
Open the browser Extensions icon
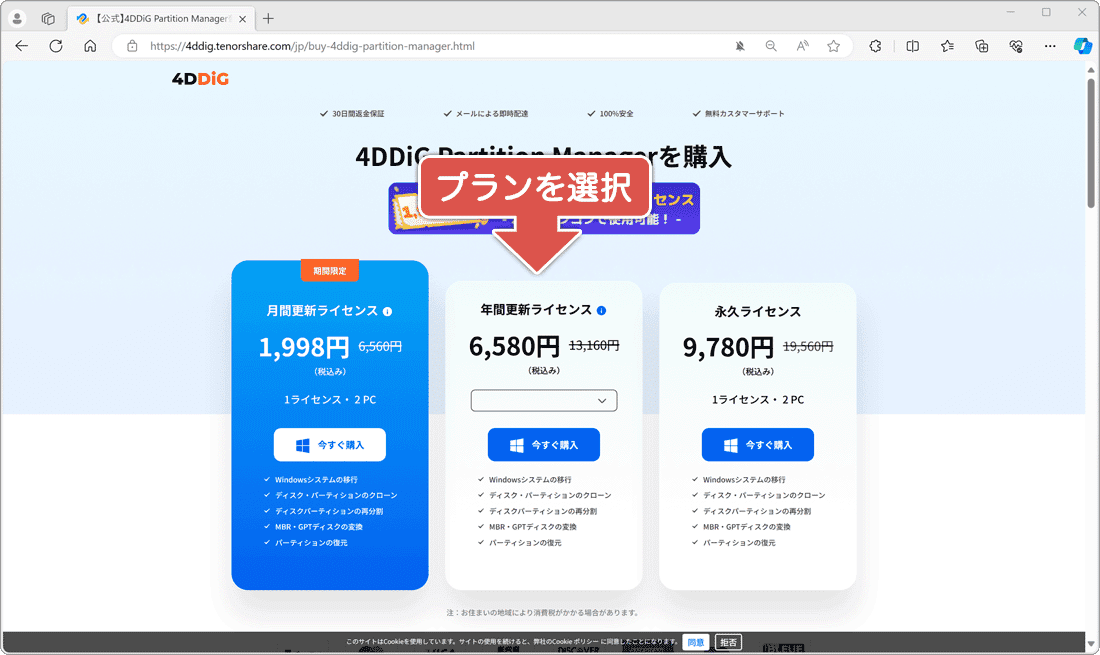coord(874,46)
